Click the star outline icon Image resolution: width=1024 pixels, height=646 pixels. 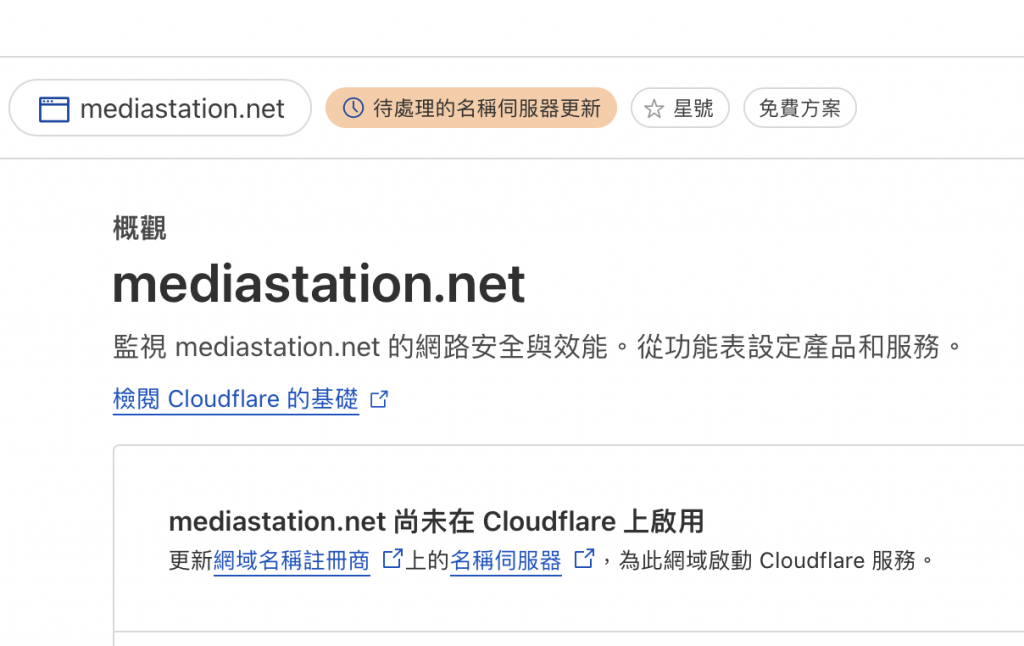(654, 108)
